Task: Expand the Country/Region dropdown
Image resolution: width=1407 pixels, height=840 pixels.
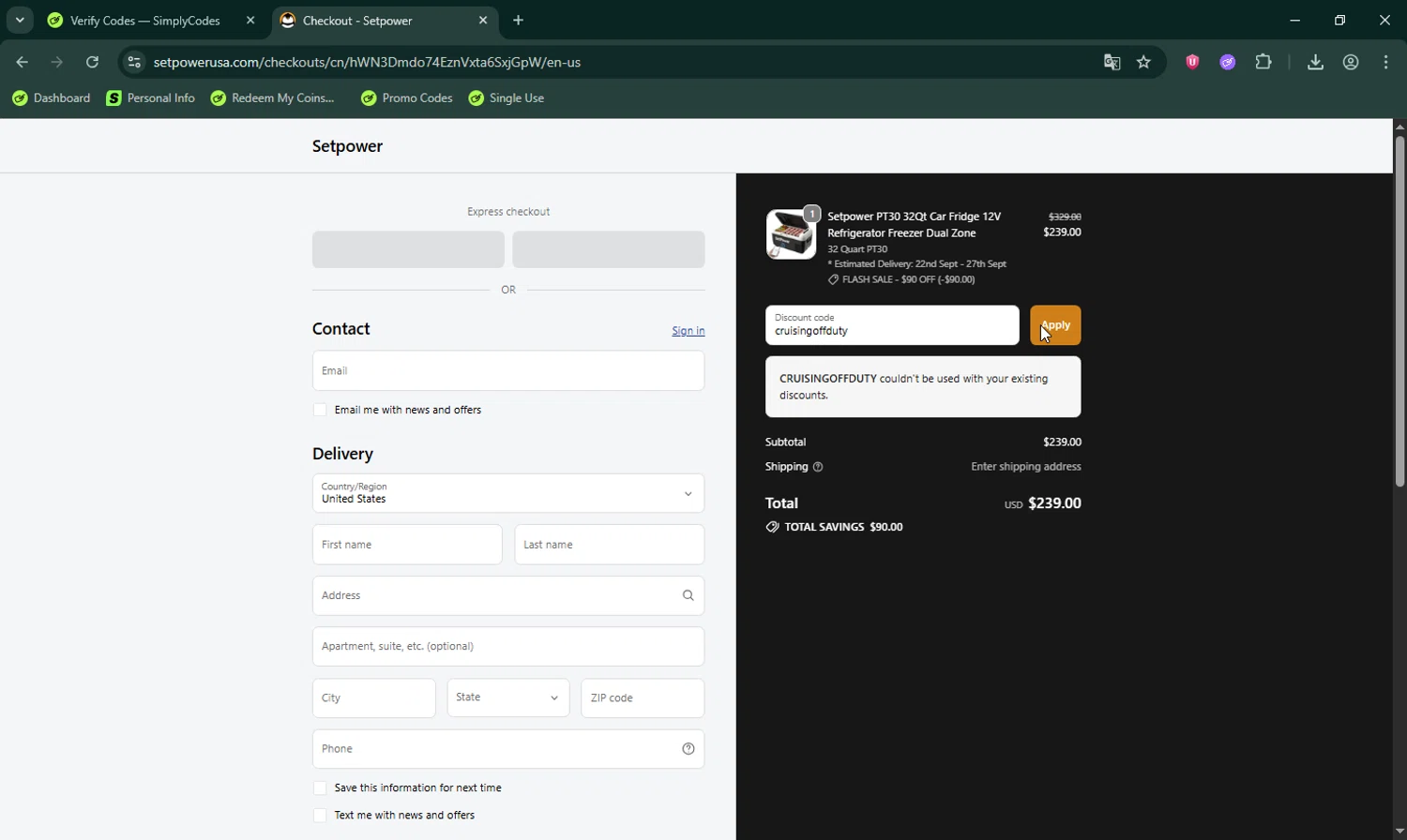Action: click(x=508, y=493)
